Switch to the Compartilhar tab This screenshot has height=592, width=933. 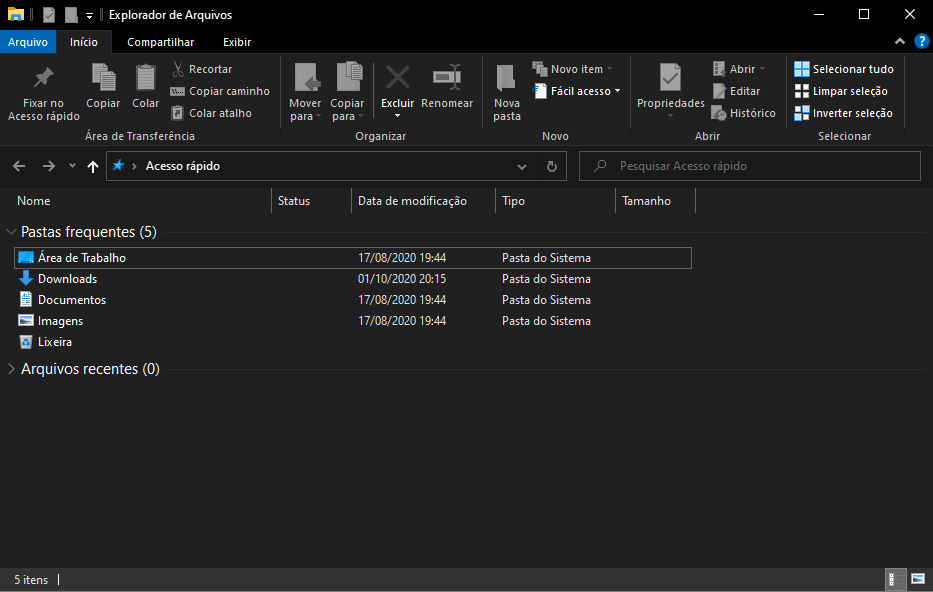pyautogui.click(x=161, y=42)
